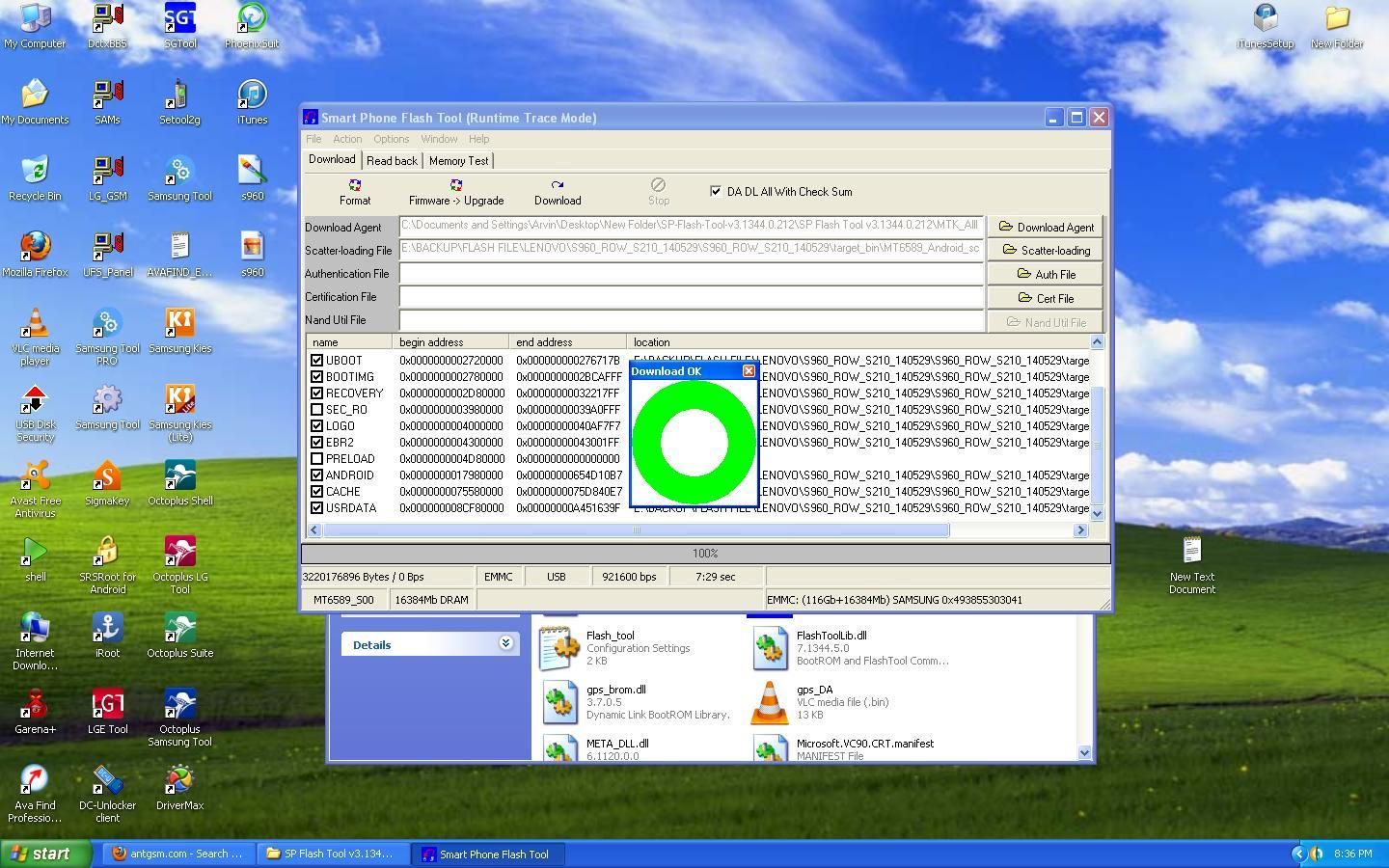This screenshot has width=1389, height=868.
Task: Collapse the Details panel chevron
Action: pyautogui.click(x=505, y=643)
